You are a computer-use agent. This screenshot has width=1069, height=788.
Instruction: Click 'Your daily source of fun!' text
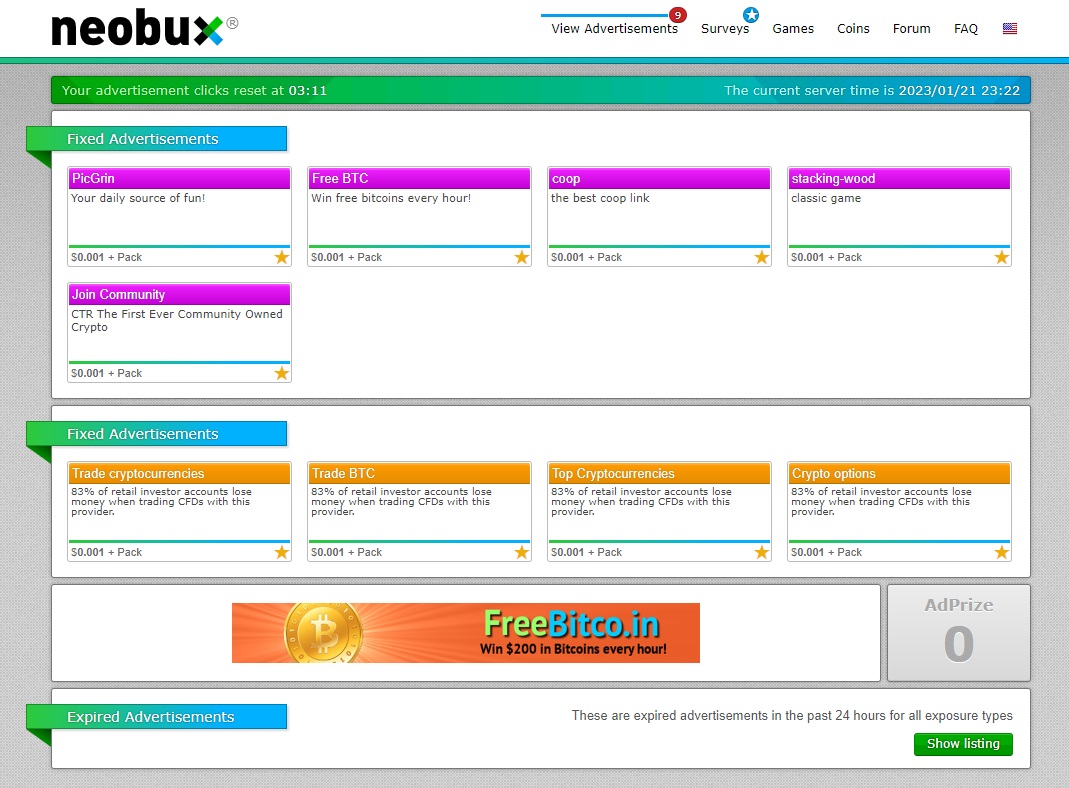138,198
